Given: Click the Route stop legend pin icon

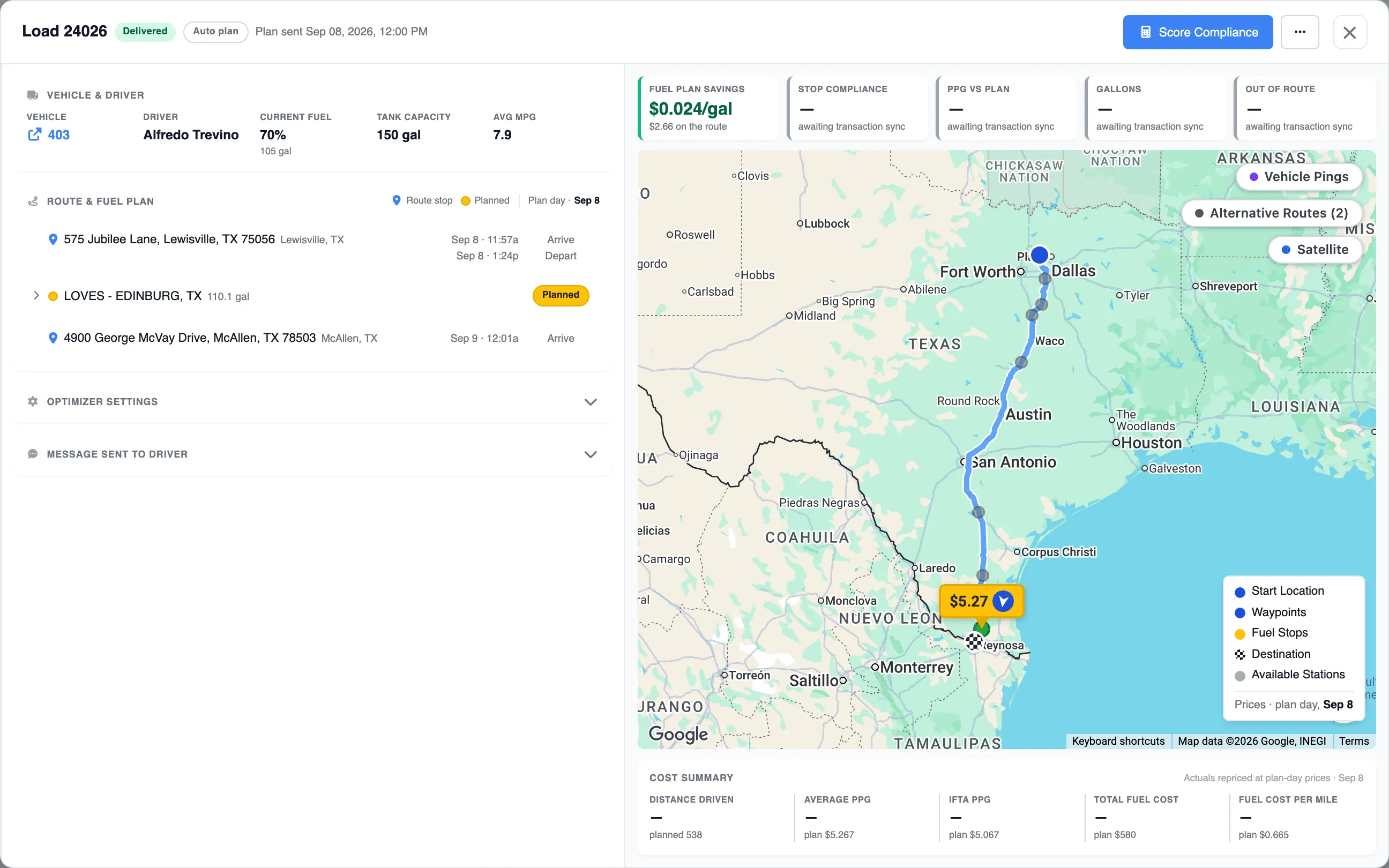Looking at the screenshot, I should (396, 200).
